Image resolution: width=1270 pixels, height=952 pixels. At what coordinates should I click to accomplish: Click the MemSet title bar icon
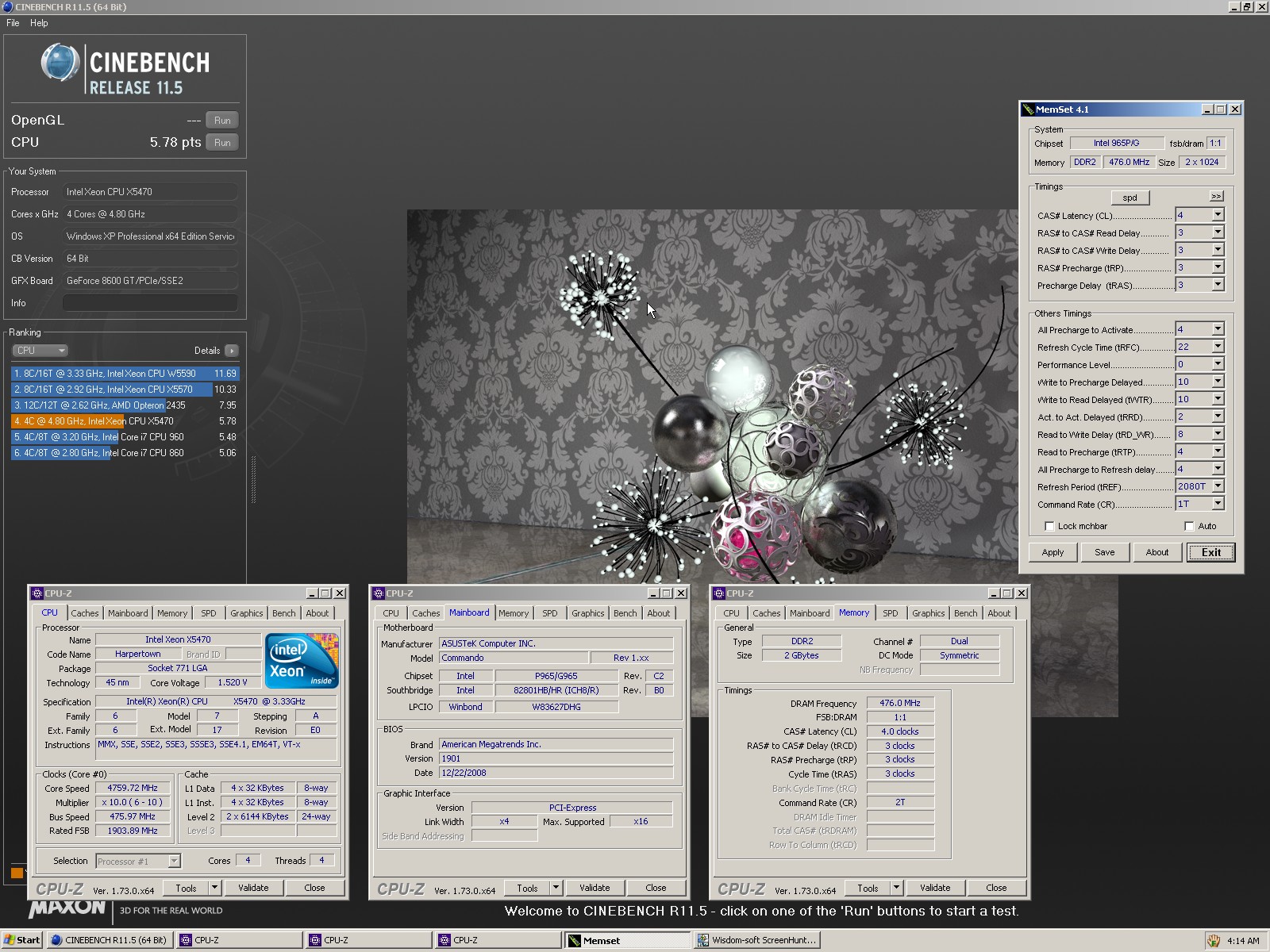pyautogui.click(x=1029, y=109)
